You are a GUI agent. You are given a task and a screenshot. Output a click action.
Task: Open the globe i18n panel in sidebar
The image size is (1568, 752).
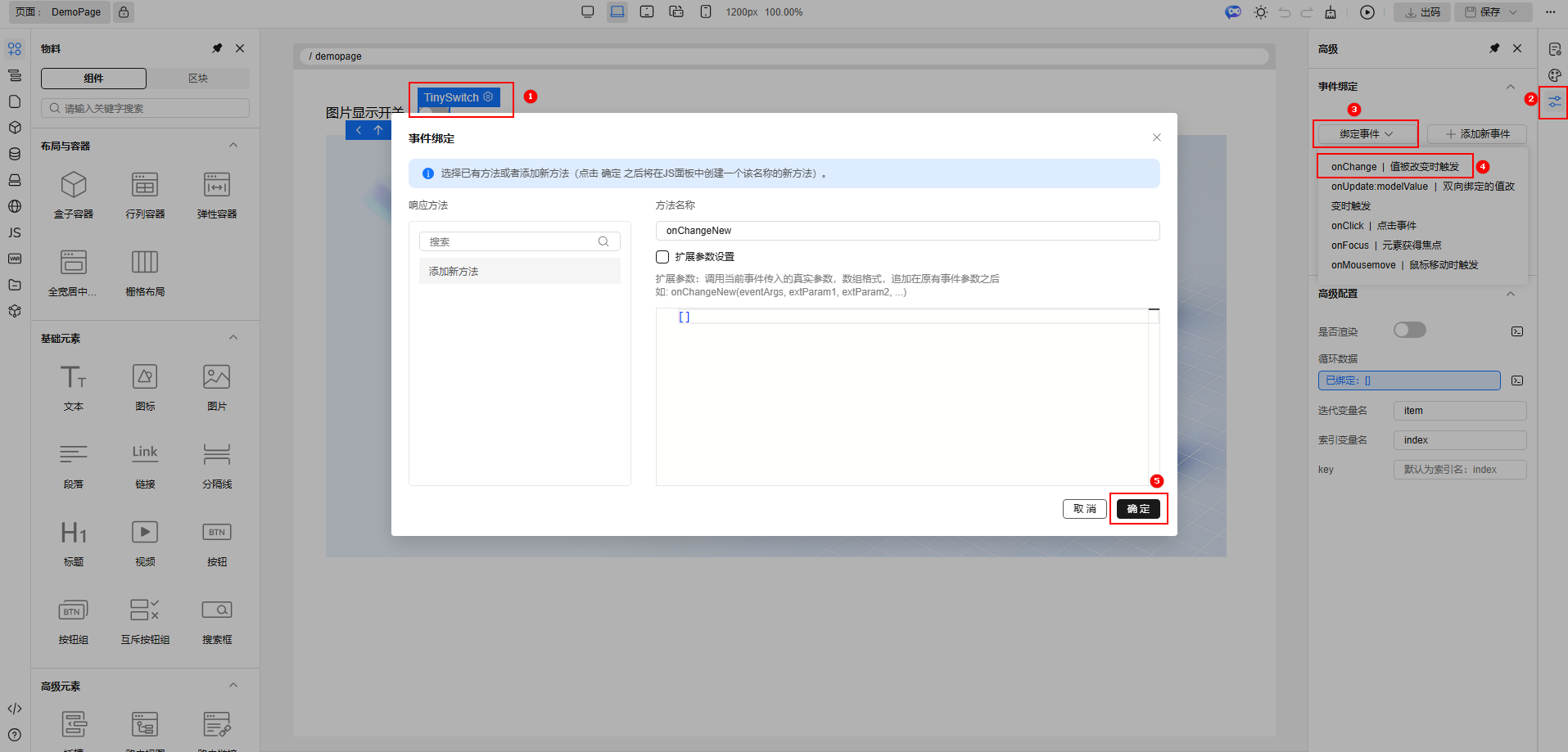(15, 206)
